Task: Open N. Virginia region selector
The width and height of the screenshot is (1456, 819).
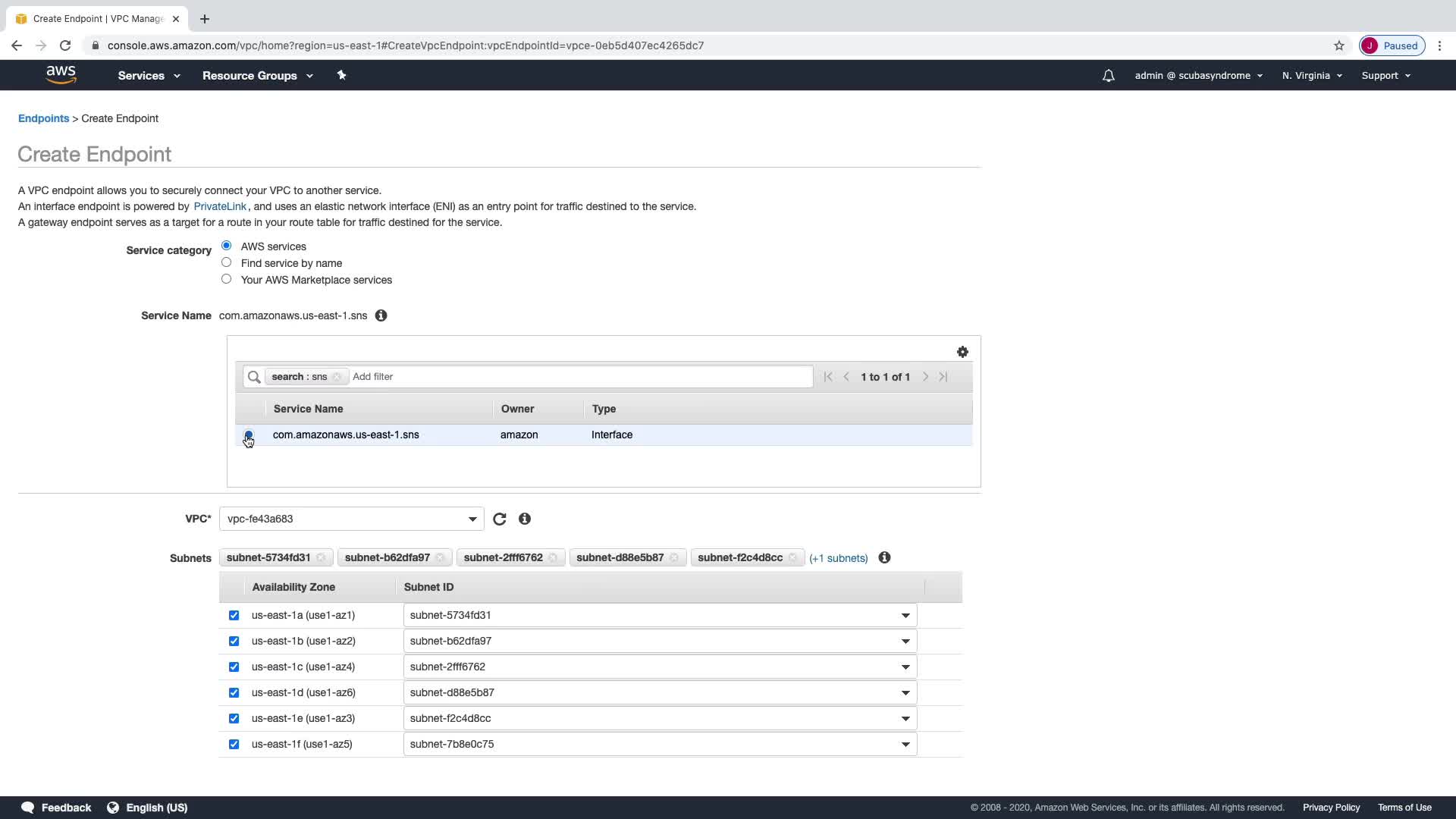Action: pyautogui.click(x=1311, y=76)
